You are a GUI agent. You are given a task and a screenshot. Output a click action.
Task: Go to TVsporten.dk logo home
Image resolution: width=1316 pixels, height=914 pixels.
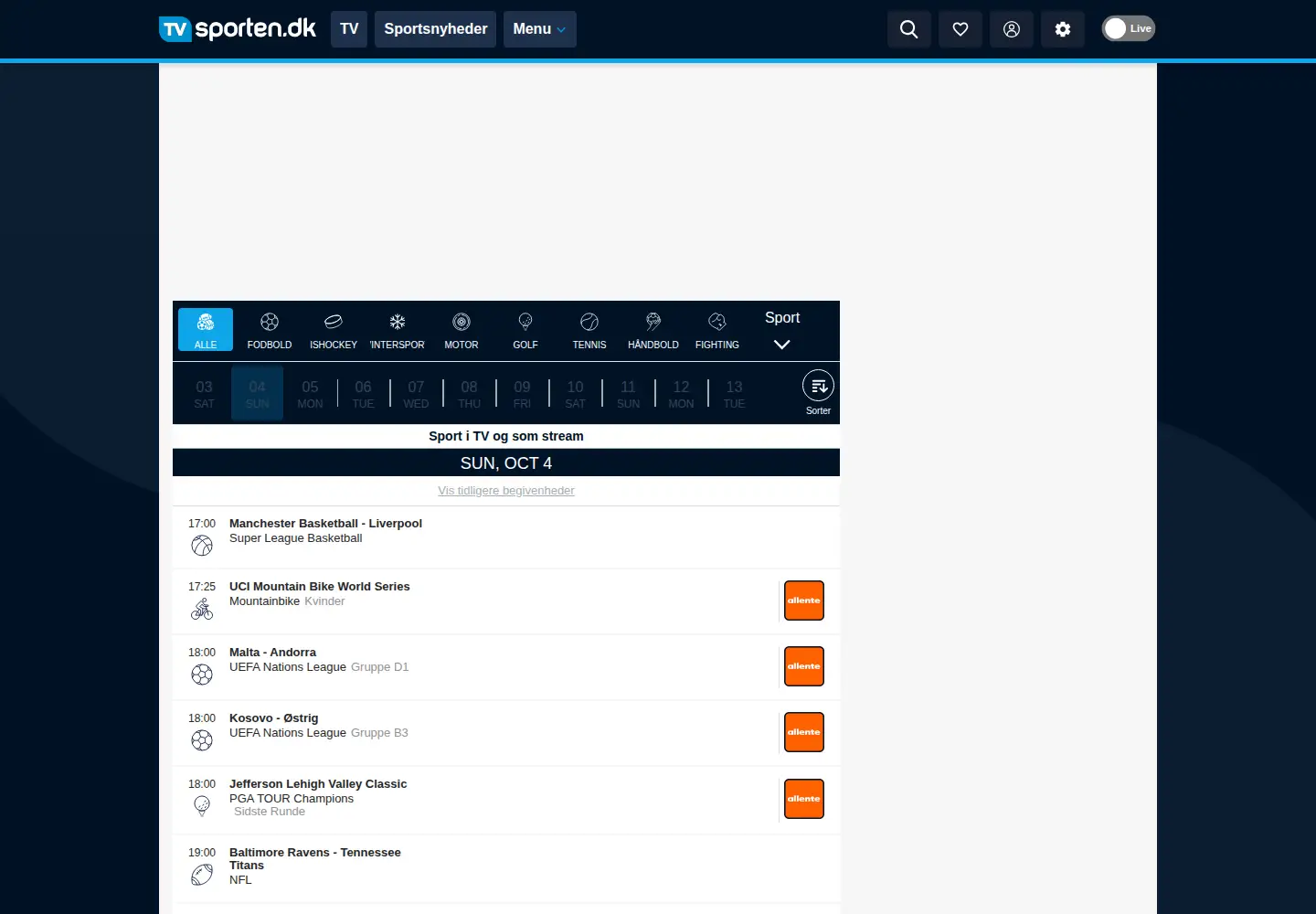tap(238, 29)
